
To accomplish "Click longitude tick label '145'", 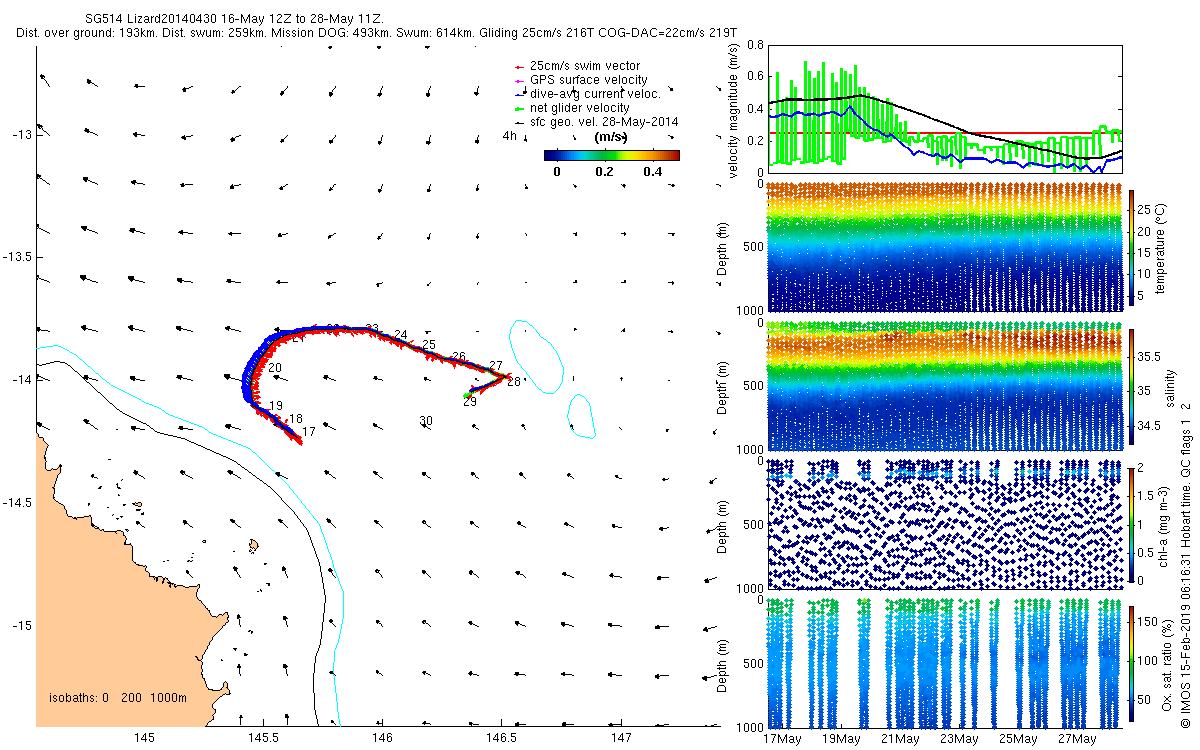I will (x=144, y=738).
